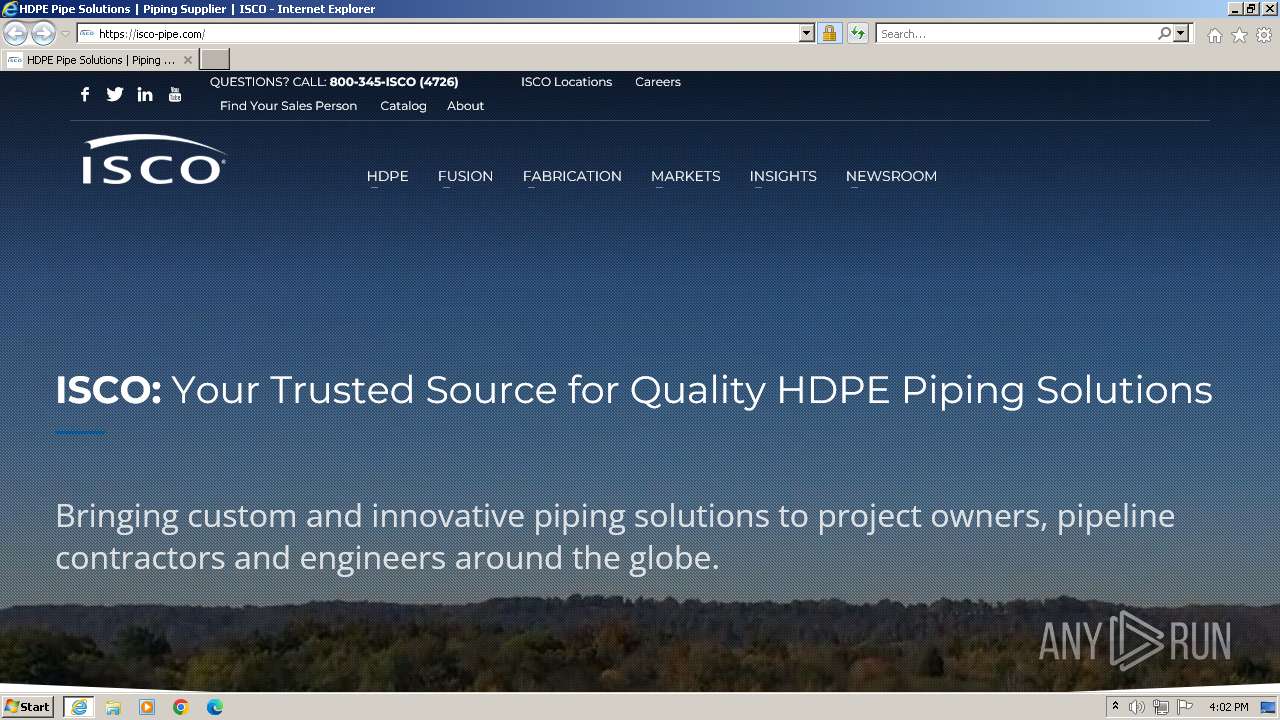
Task: Close the HDPE Pipe Solutions tab
Action: [x=188, y=60]
